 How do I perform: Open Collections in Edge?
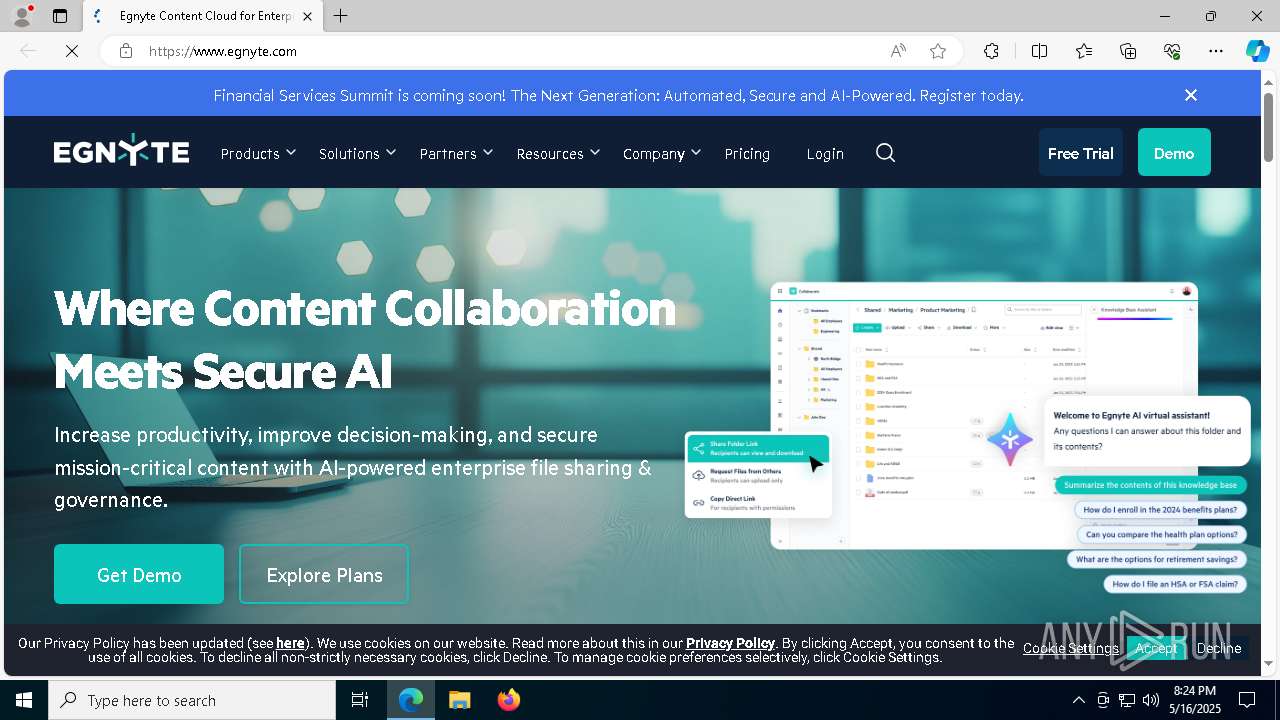[x=1128, y=51]
